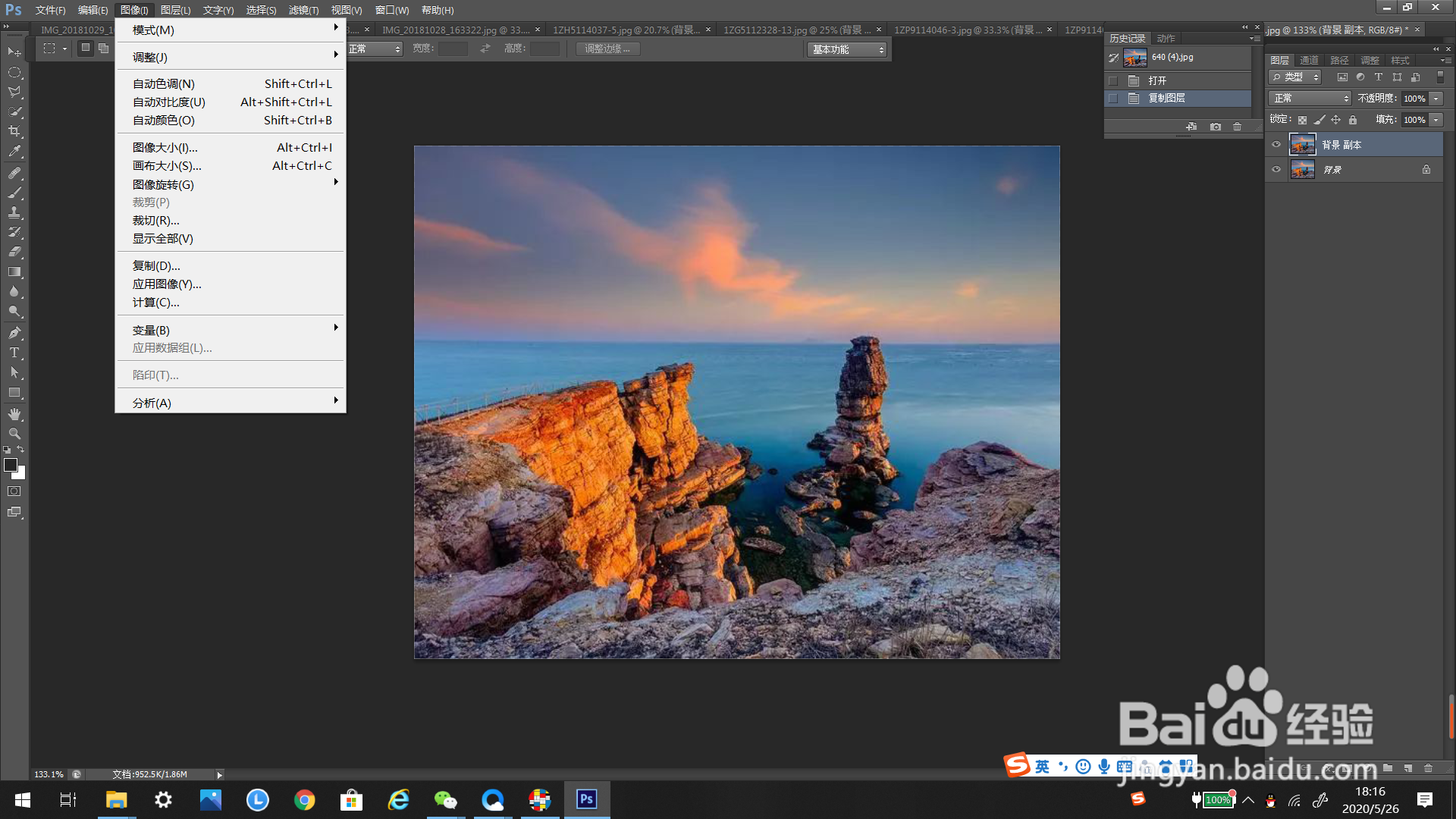Delete current history state with trash icon
1456x819 pixels.
pyautogui.click(x=1238, y=127)
